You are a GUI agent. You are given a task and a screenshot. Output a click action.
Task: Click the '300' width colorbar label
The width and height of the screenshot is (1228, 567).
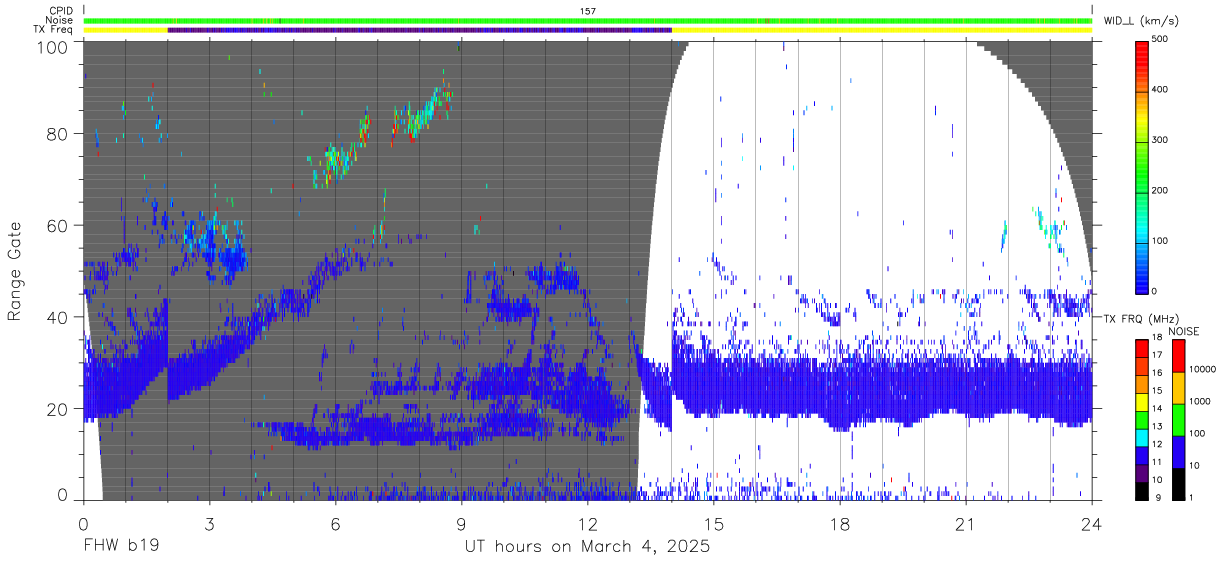[x=1160, y=140]
